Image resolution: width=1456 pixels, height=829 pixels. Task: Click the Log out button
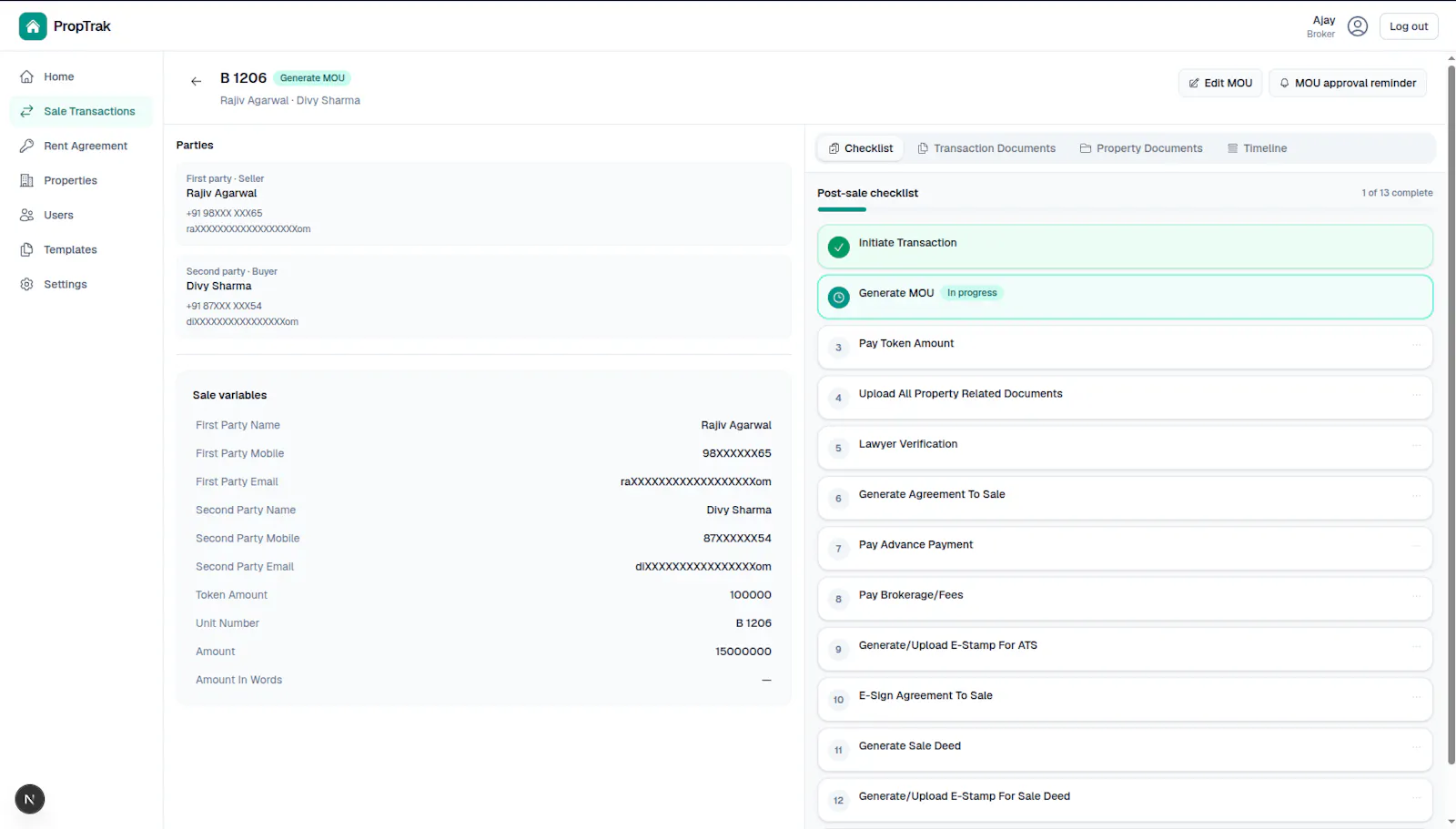(1409, 26)
